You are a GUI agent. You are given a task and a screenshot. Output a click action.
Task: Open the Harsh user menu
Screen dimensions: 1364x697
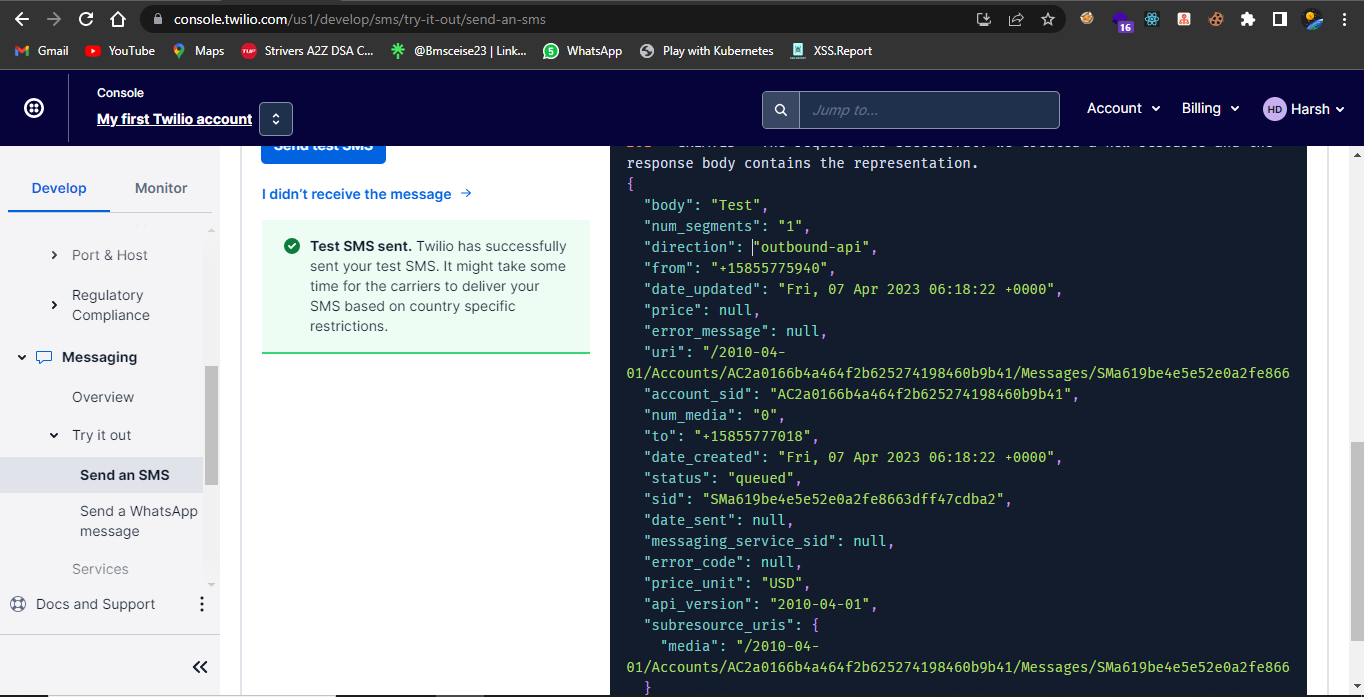click(1304, 109)
